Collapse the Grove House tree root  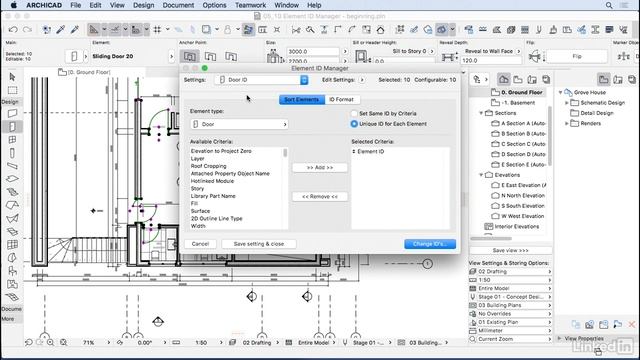pyautogui.click(x=560, y=92)
